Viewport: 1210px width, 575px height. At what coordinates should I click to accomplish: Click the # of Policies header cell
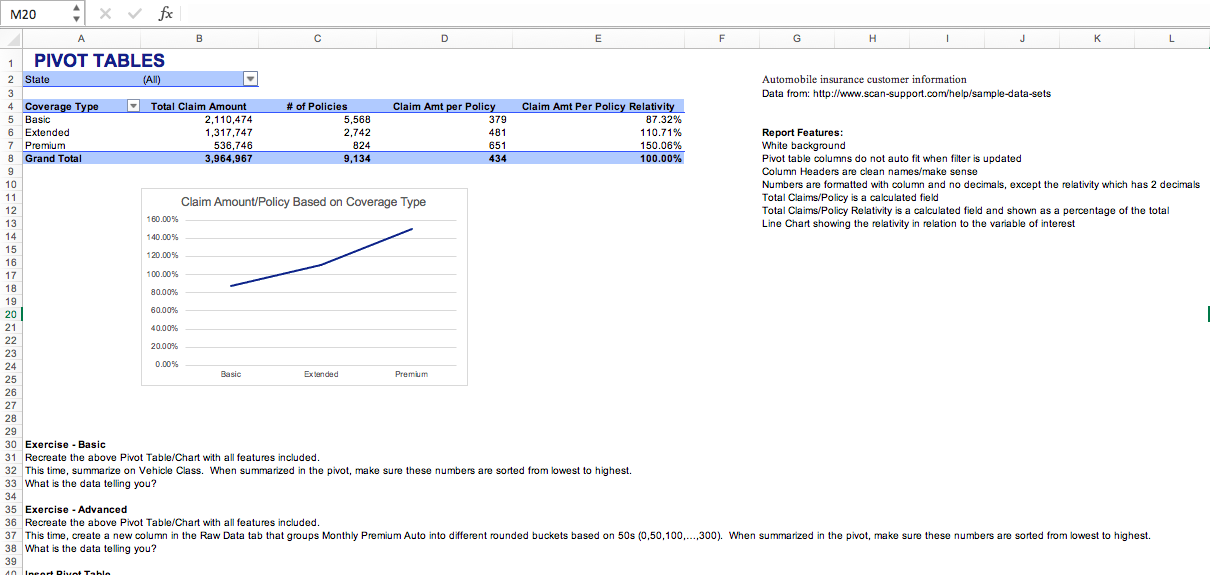pos(316,106)
